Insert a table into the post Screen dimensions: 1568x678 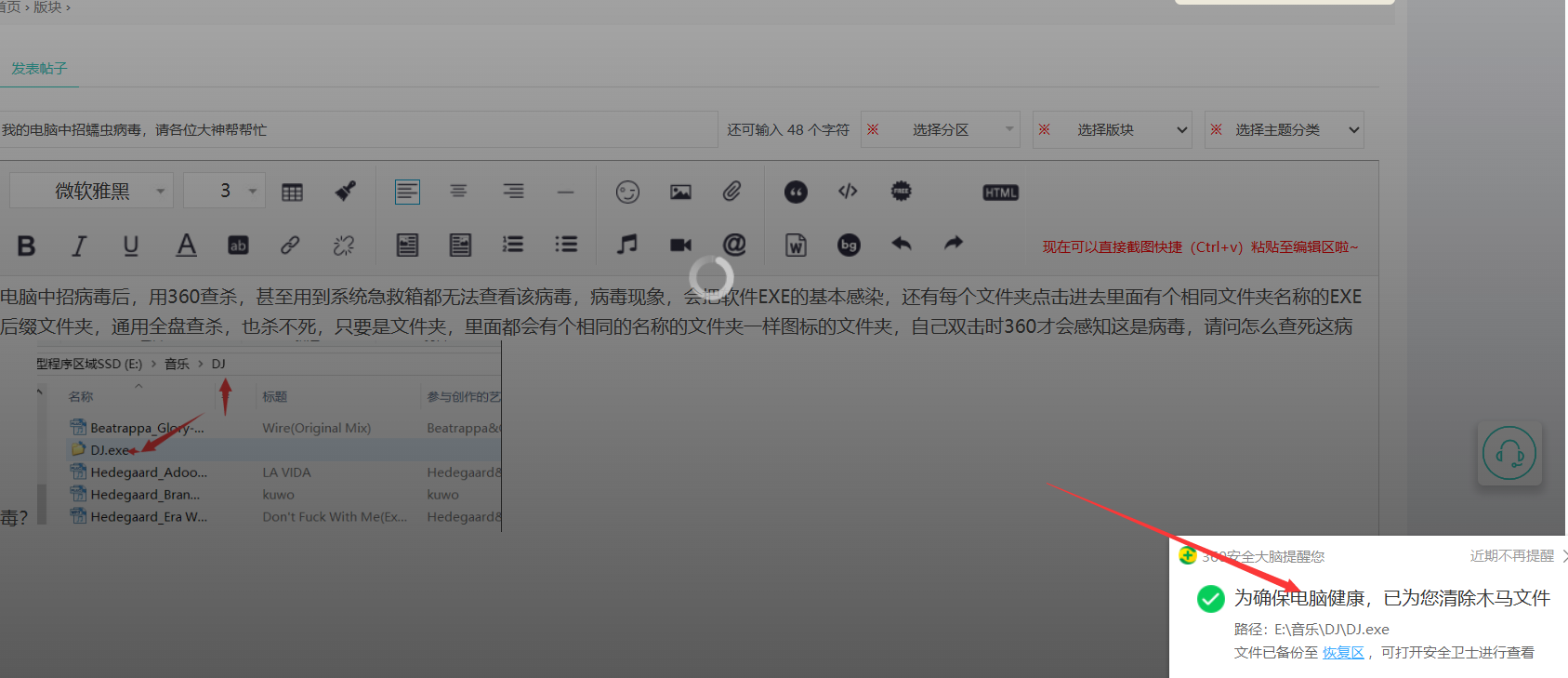click(292, 193)
